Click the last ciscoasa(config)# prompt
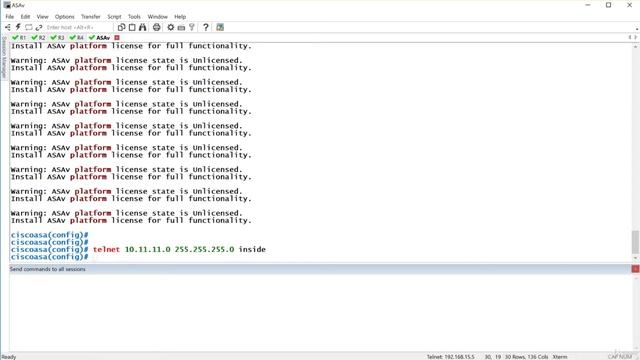Image resolution: width=640 pixels, height=360 pixels. (x=49, y=257)
